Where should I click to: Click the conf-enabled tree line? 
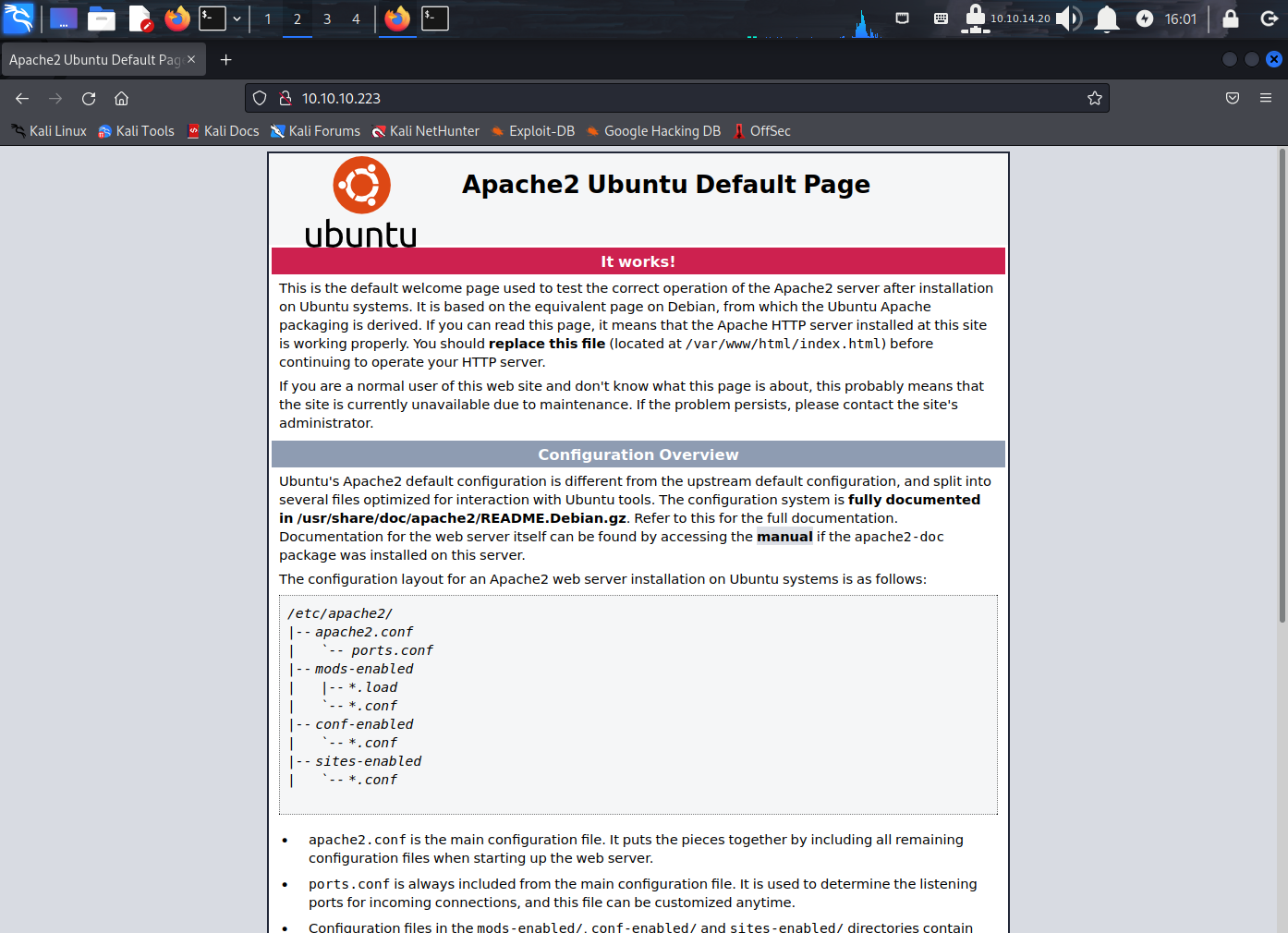[x=351, y=724]
